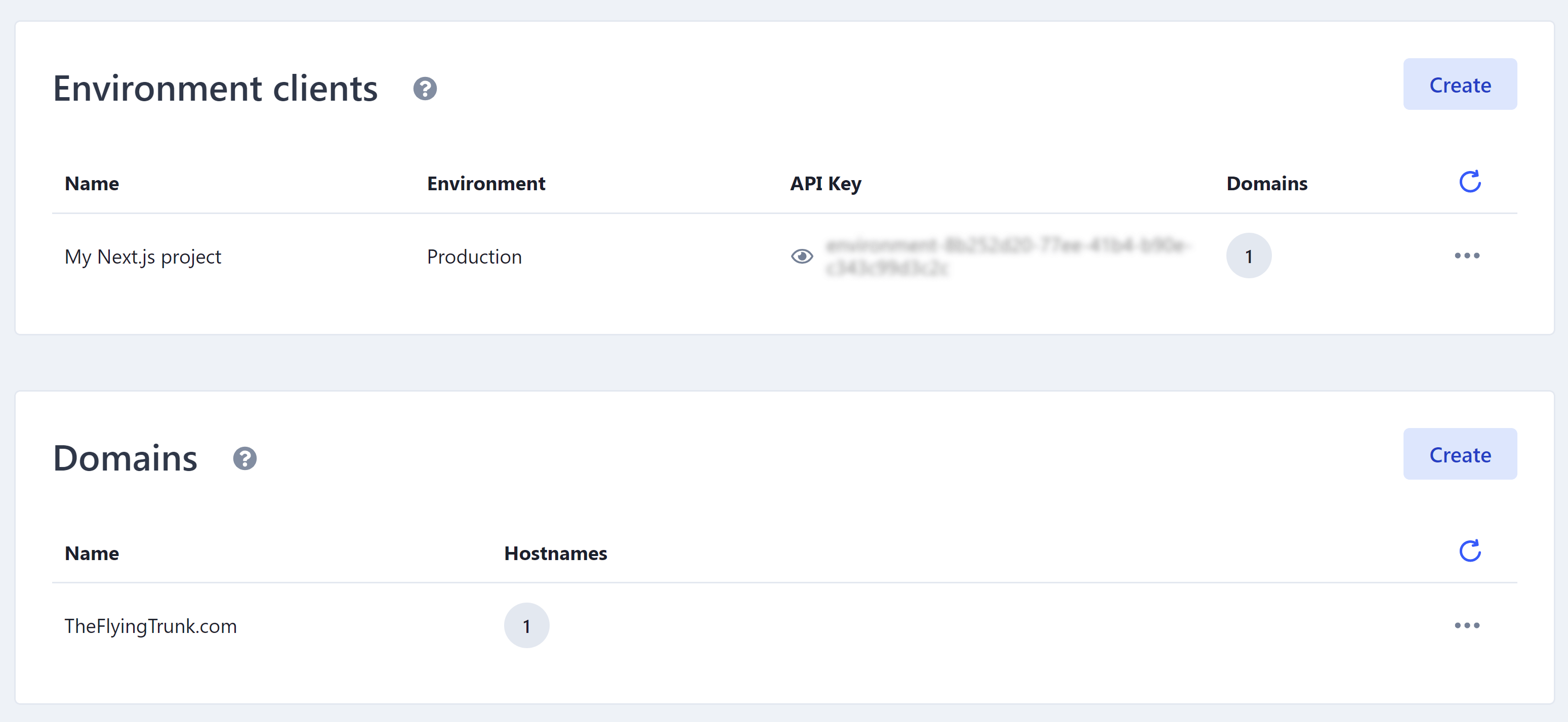
Task: Open more options for TheFlyingTrunk.com domain
Action: (1466, 626)
